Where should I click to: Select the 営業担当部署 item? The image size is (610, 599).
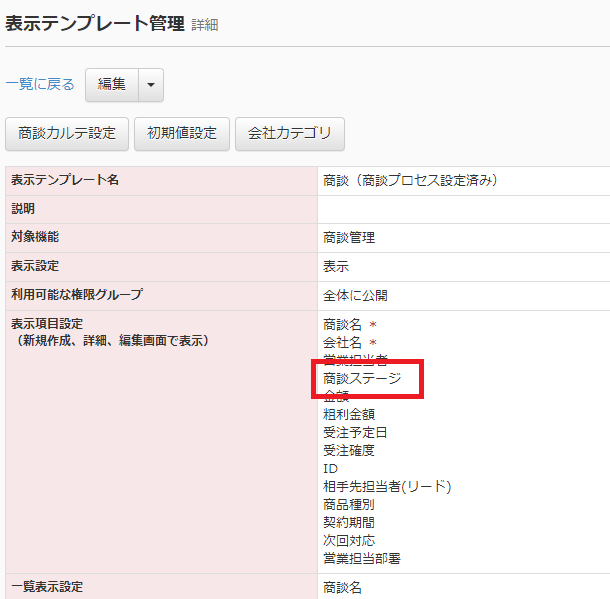coord(362,559)
